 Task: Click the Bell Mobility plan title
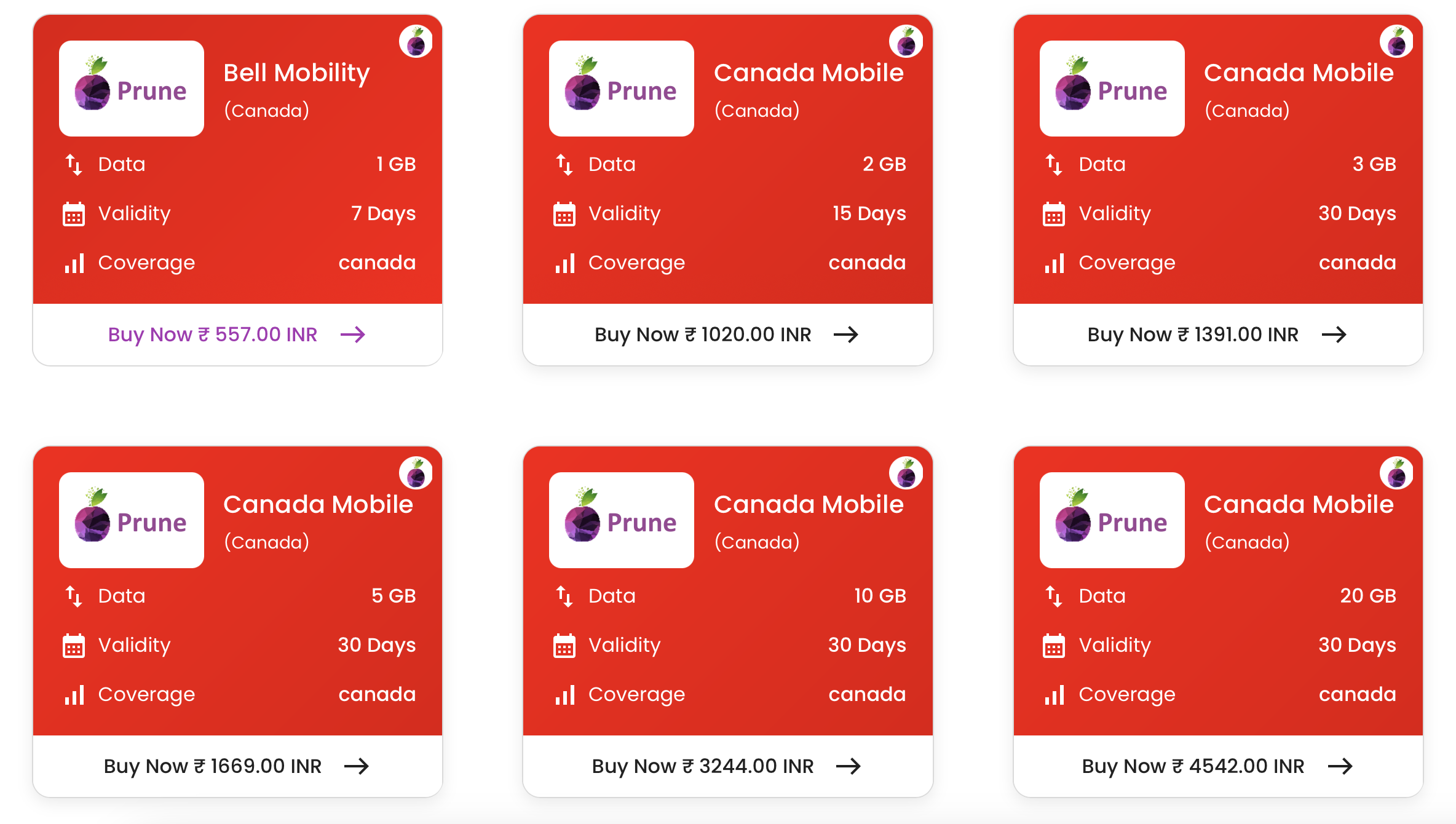point(296,73)
